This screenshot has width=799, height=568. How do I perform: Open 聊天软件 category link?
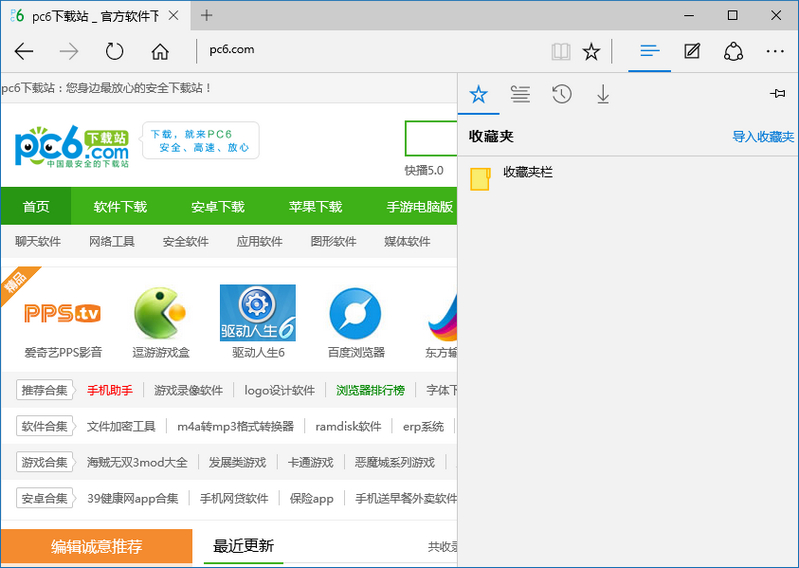[38, 241]
